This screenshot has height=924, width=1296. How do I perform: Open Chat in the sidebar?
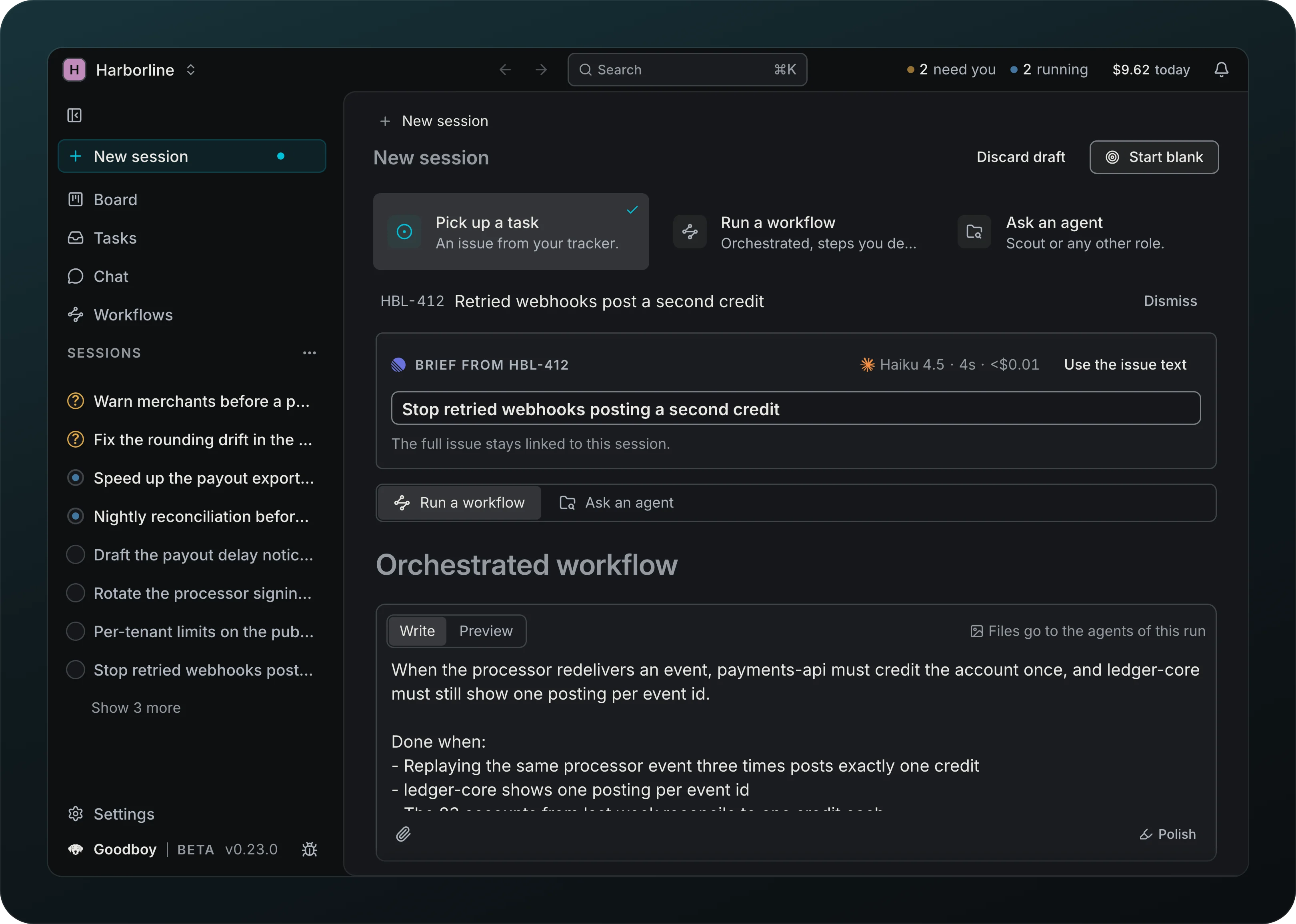192,276
